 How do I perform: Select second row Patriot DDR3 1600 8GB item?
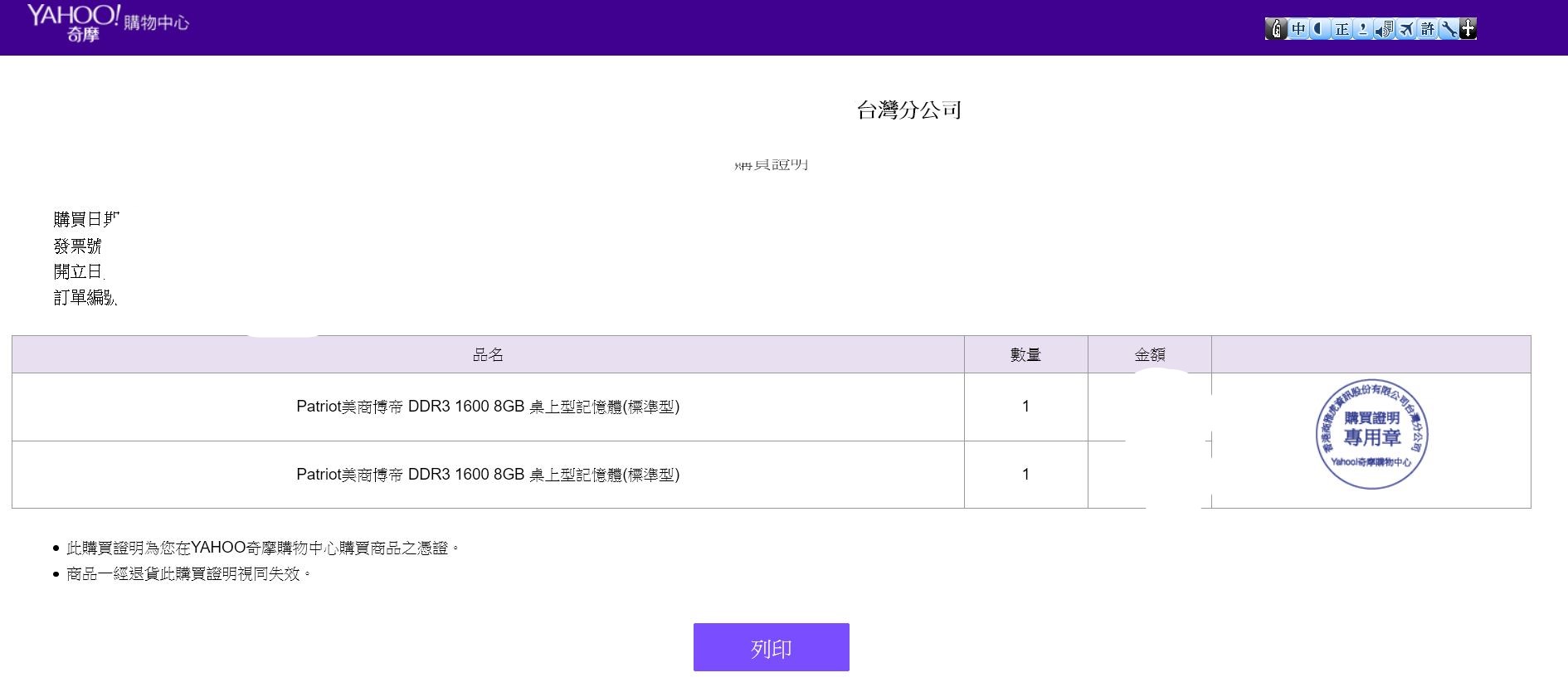pos(488,475)
